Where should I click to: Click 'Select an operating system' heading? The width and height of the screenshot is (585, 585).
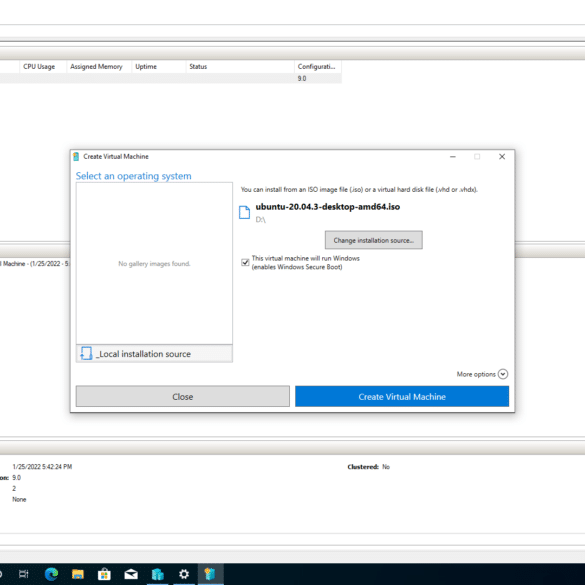(134, 176)
